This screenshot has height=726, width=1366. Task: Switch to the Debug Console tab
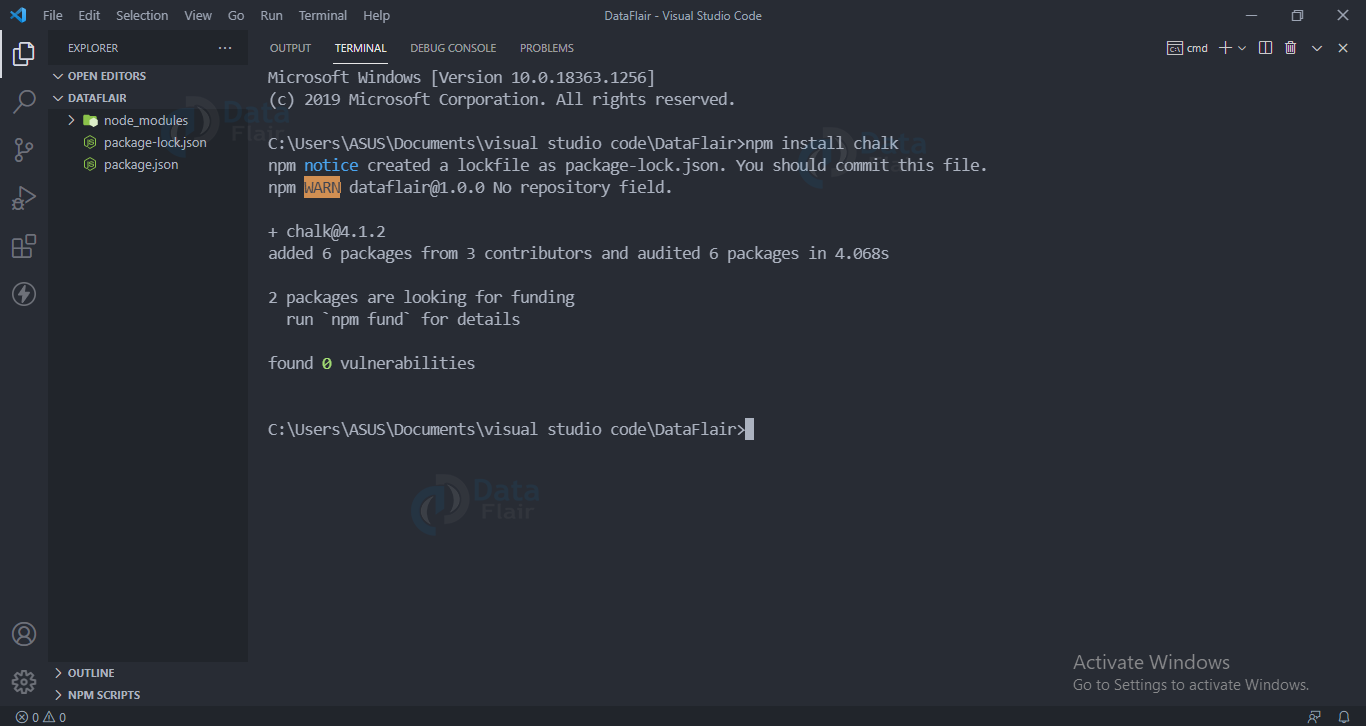click(x=453, y=48)
